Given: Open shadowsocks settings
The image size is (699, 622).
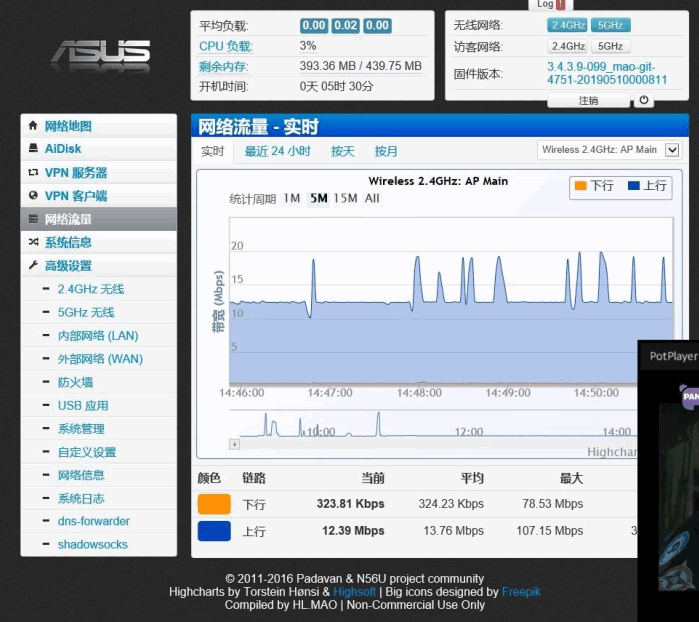Looking at the screenshot, I should coord(99,544).
